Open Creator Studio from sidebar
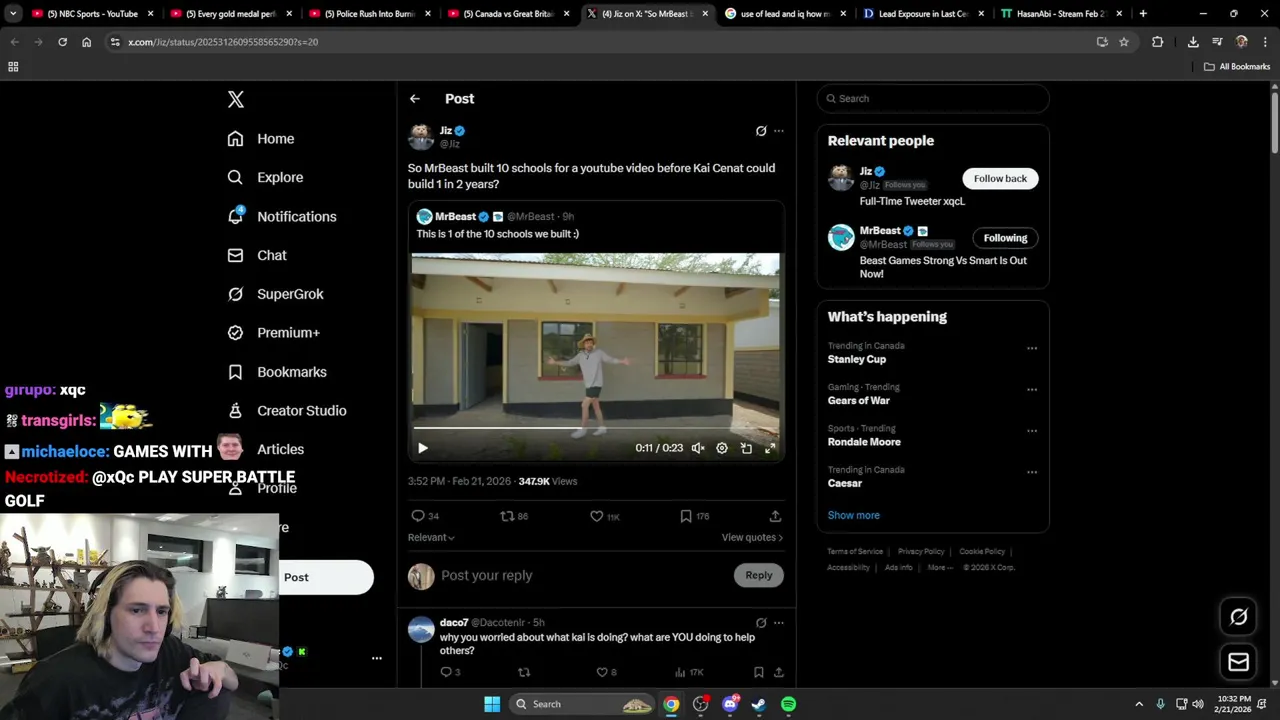Viewport: 1280px width, 720px height. tap(287, 411)
